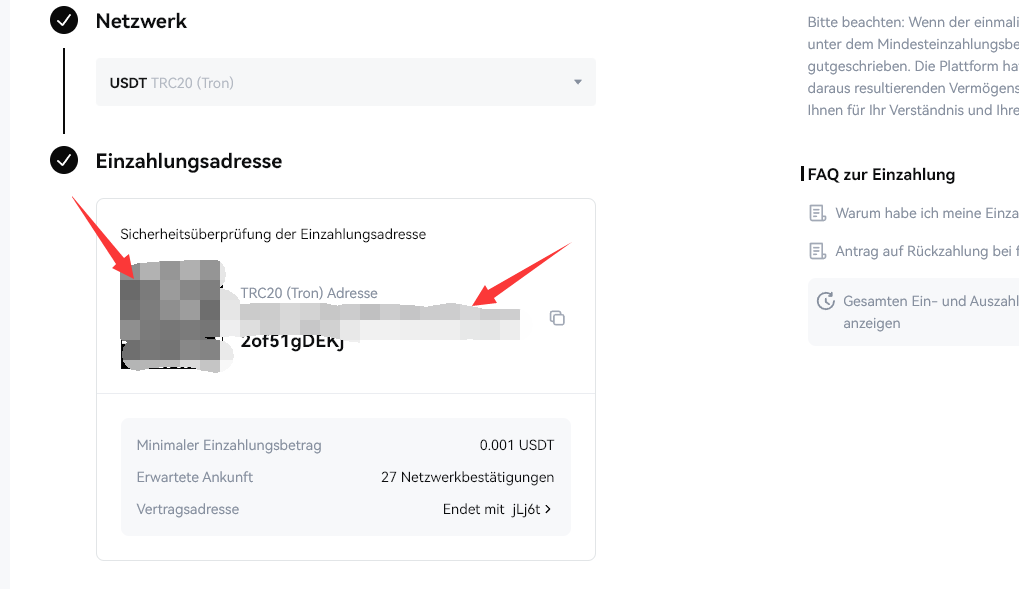Click the network selector dropdown arrow
The width and height of the screenshot is (1019, 589).
[x=577, y=82]
